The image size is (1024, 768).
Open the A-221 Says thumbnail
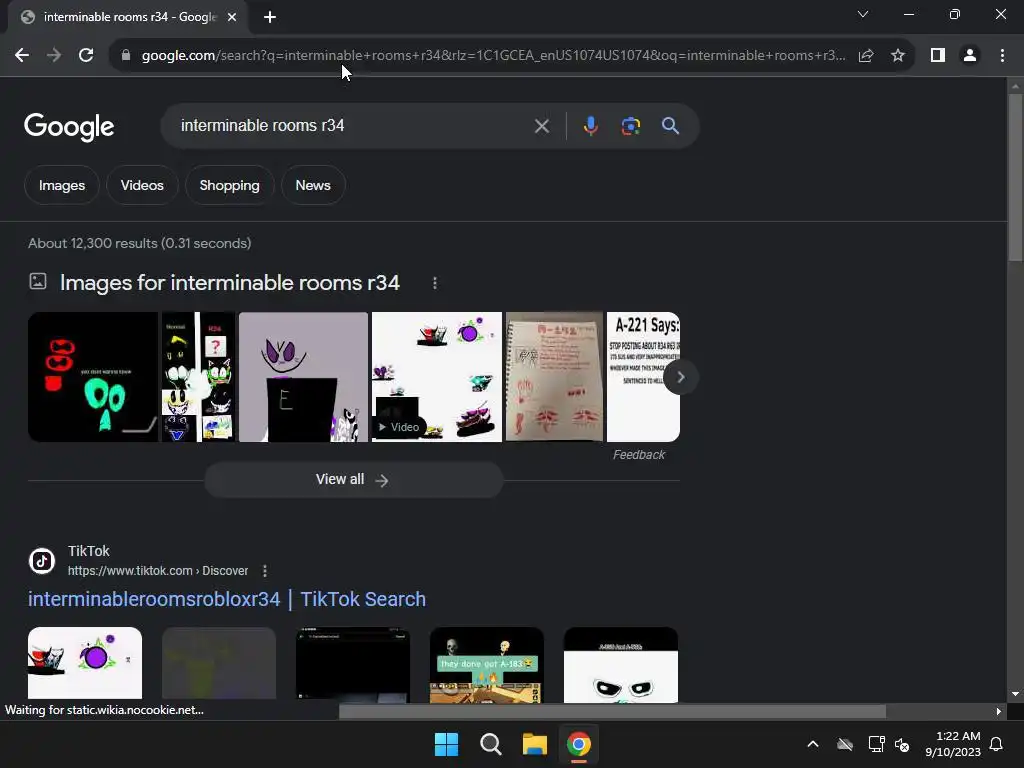[x=643, y=377]
